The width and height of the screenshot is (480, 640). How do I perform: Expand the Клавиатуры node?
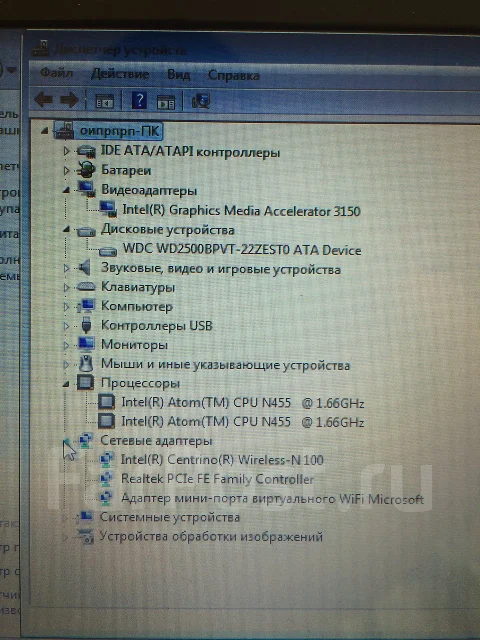click(66, 287)
